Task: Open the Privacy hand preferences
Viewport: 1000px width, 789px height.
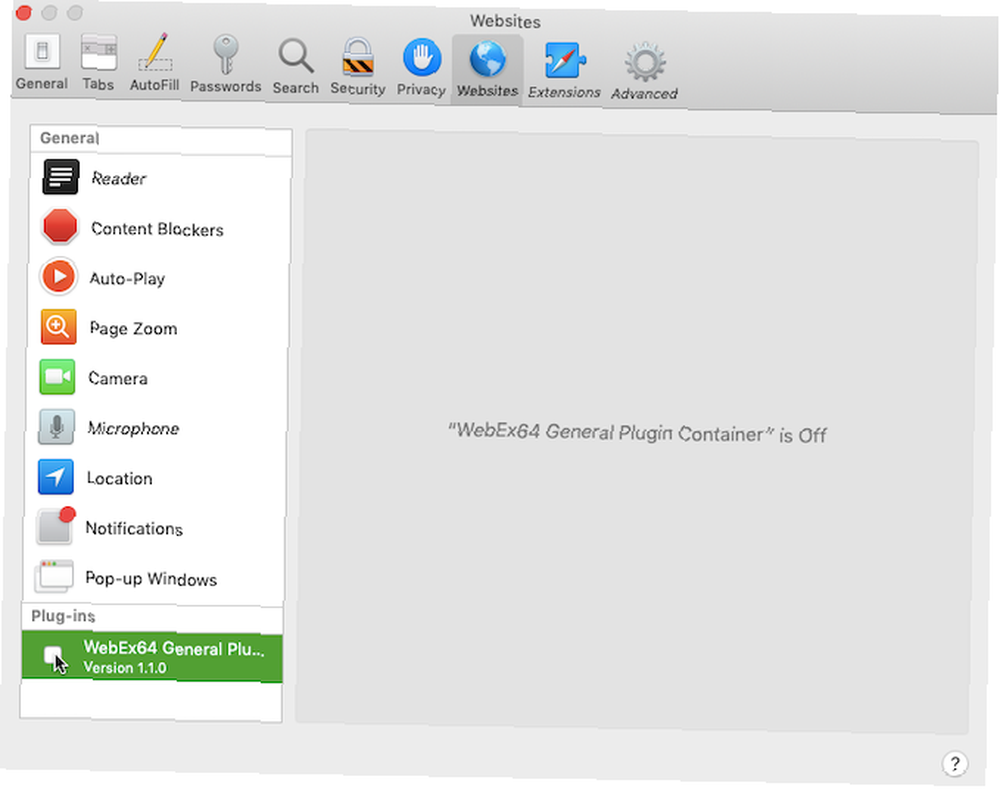Action: click(x=422, y=68)
